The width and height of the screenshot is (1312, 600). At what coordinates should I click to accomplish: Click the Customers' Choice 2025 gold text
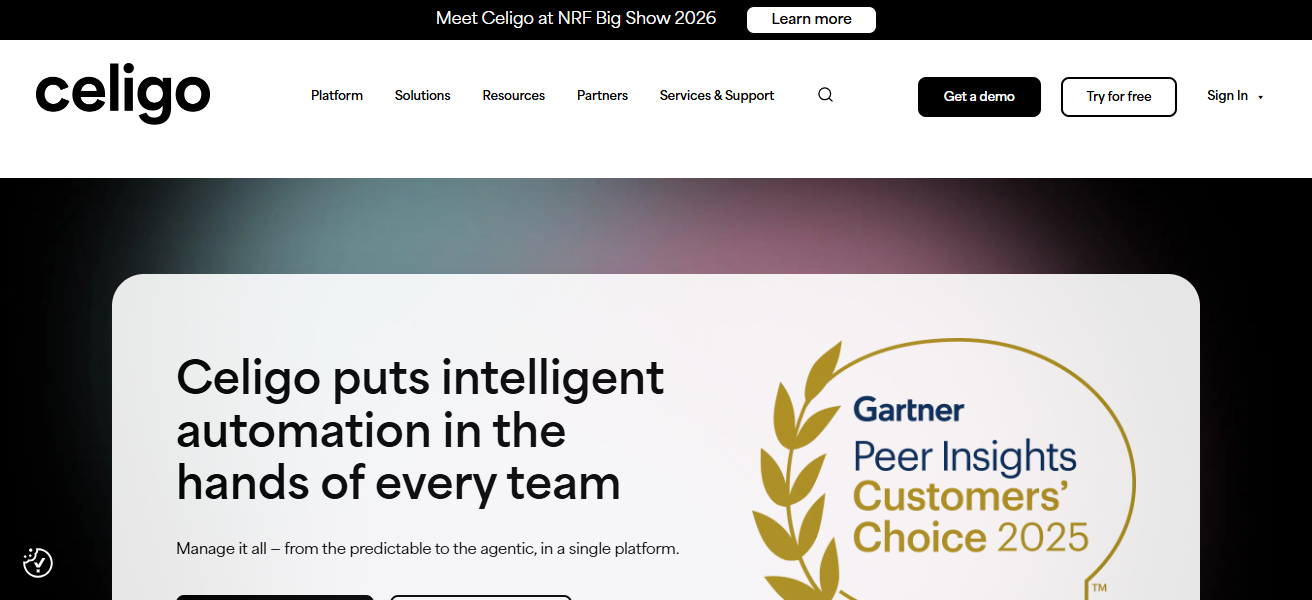coord(970,517)
